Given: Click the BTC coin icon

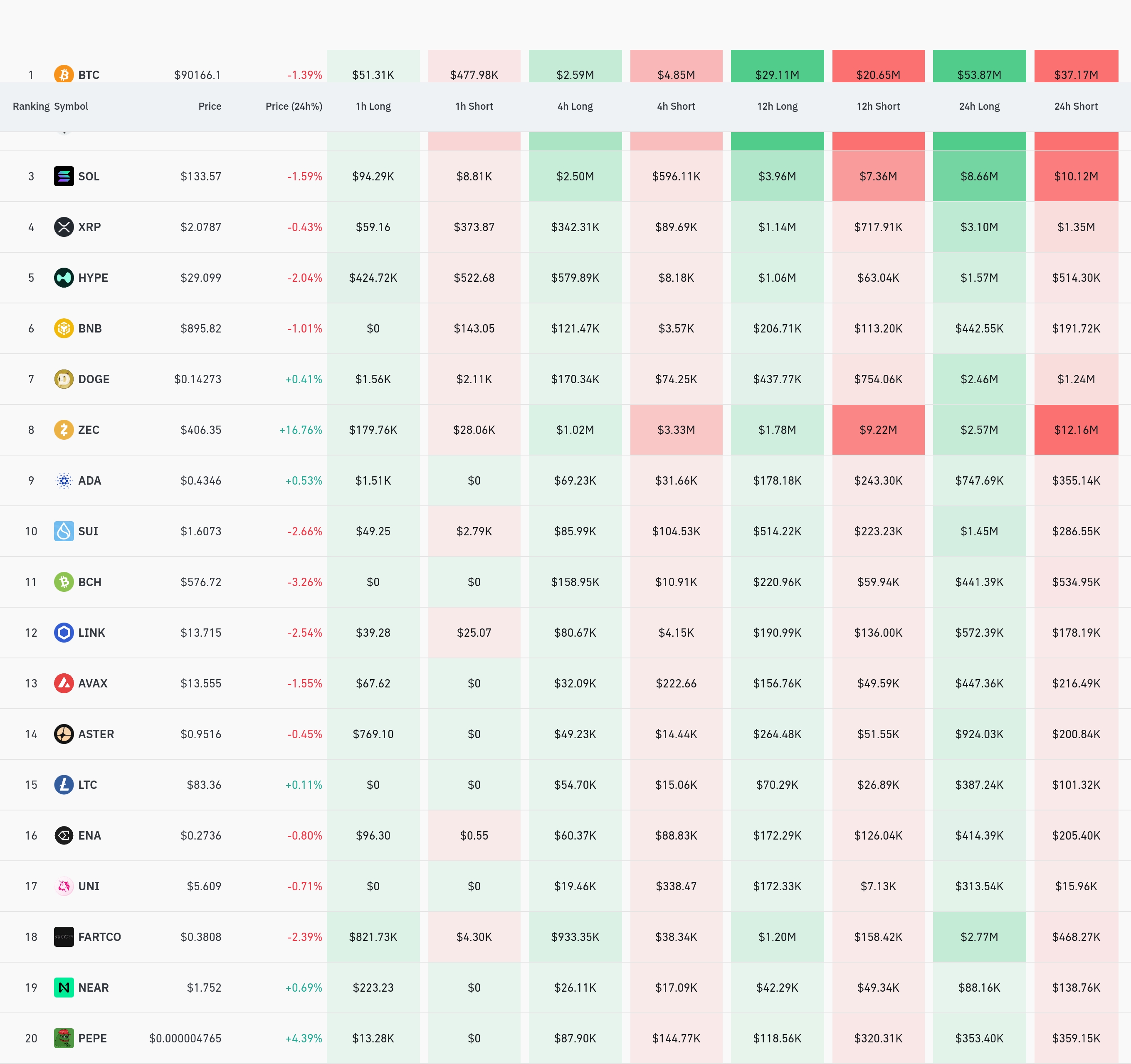Looking at the screenshot, I should click(x=64, y=74).
